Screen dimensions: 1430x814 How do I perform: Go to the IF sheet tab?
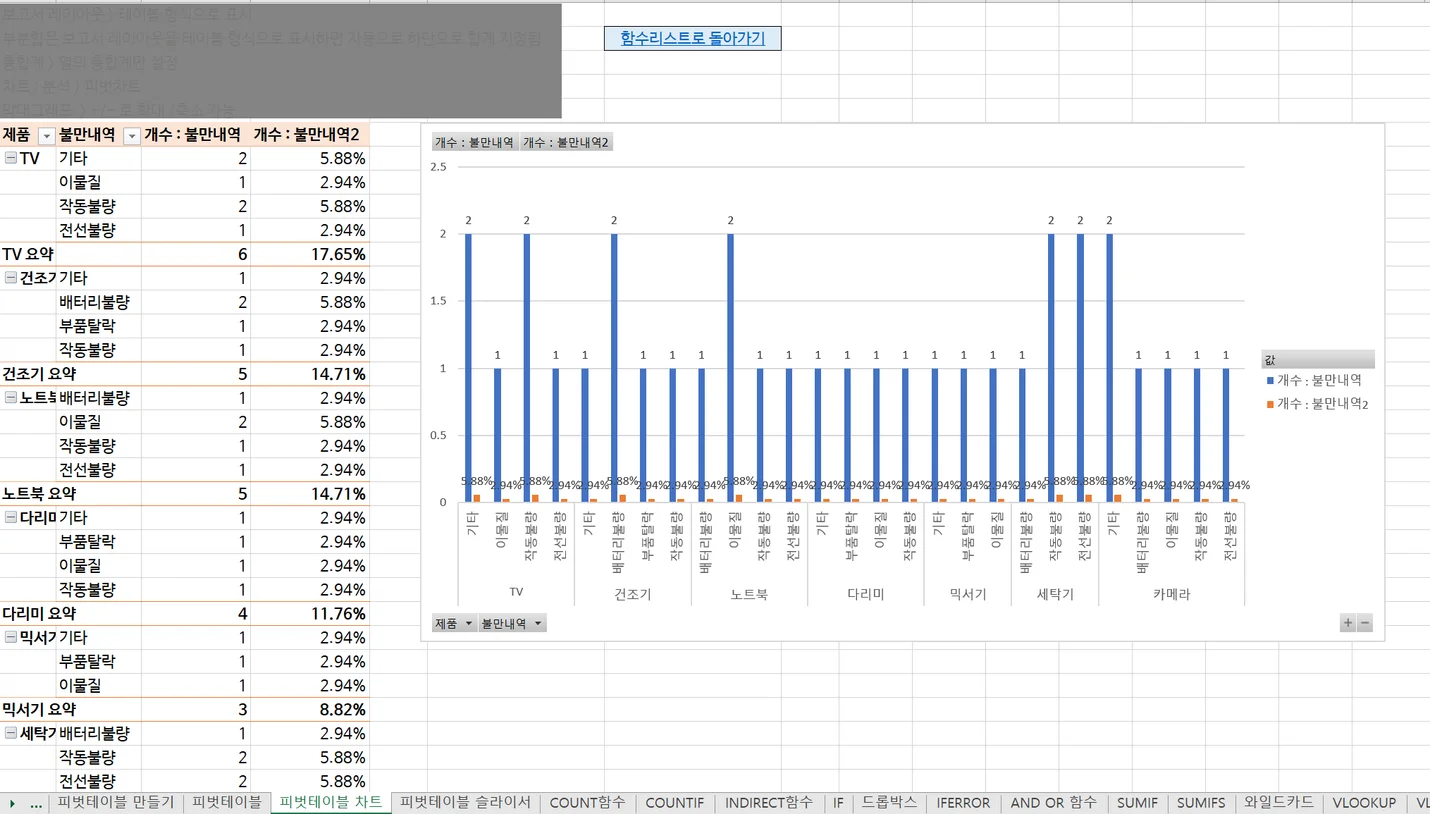[x=839, y=803]
